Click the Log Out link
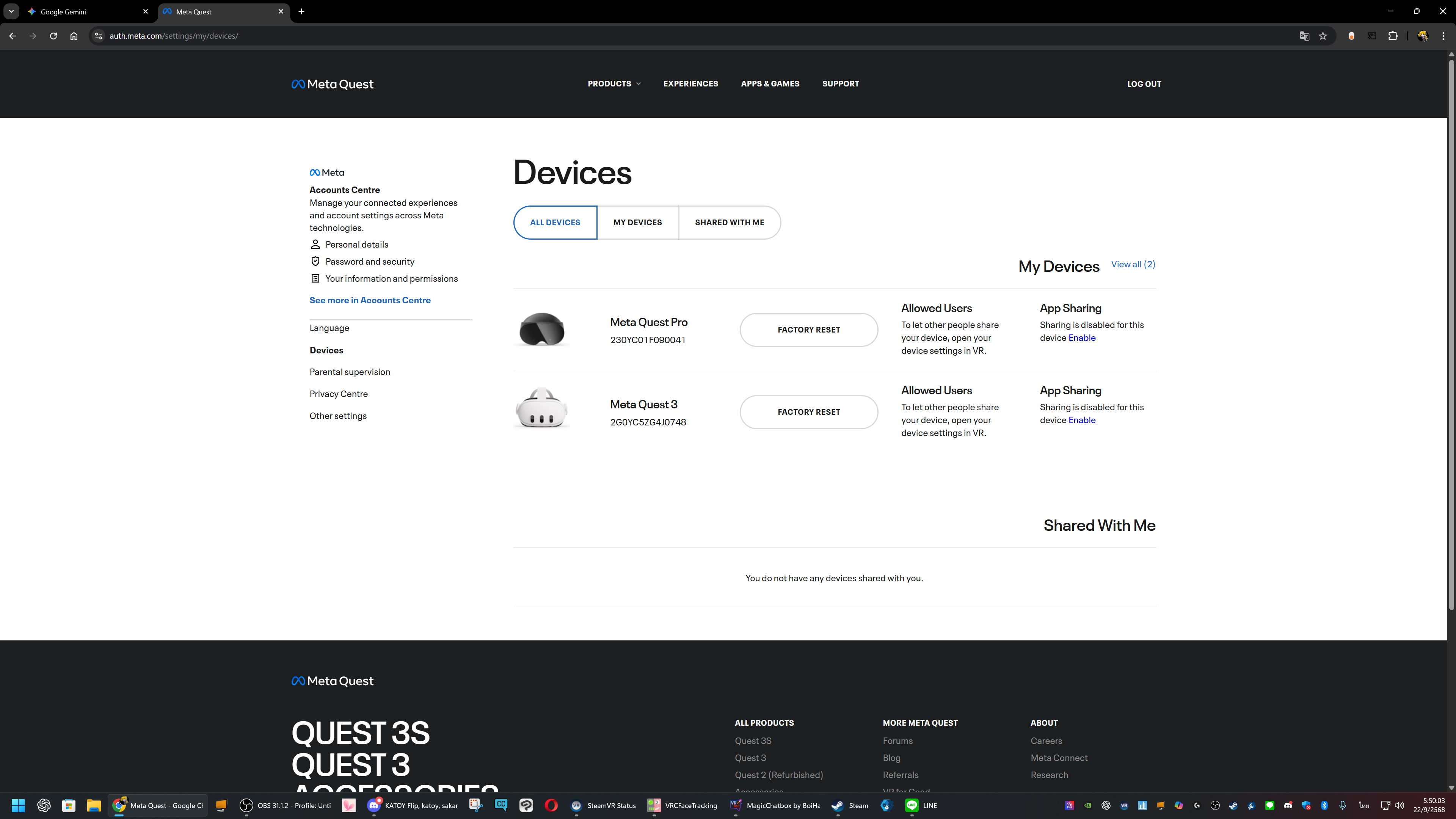 point(1144,84)
